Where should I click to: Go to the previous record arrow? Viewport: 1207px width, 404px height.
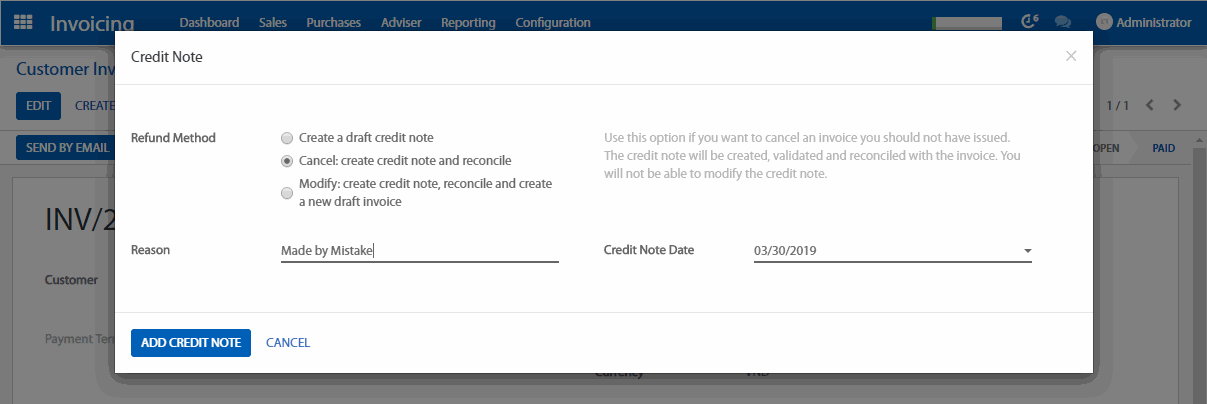click(1150, 105)
